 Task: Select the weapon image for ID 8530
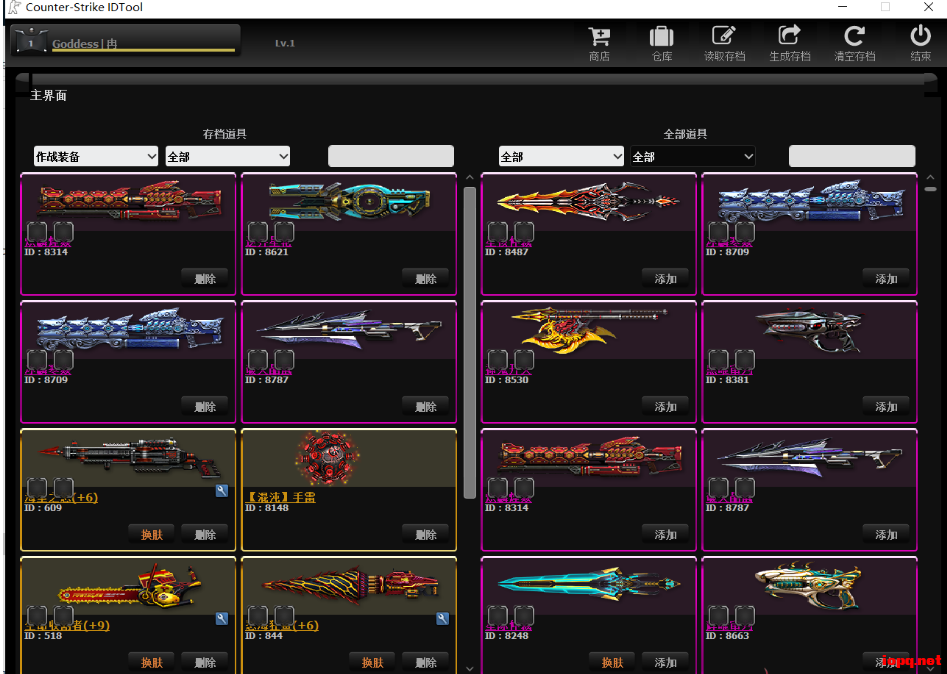tap(589, 329)
